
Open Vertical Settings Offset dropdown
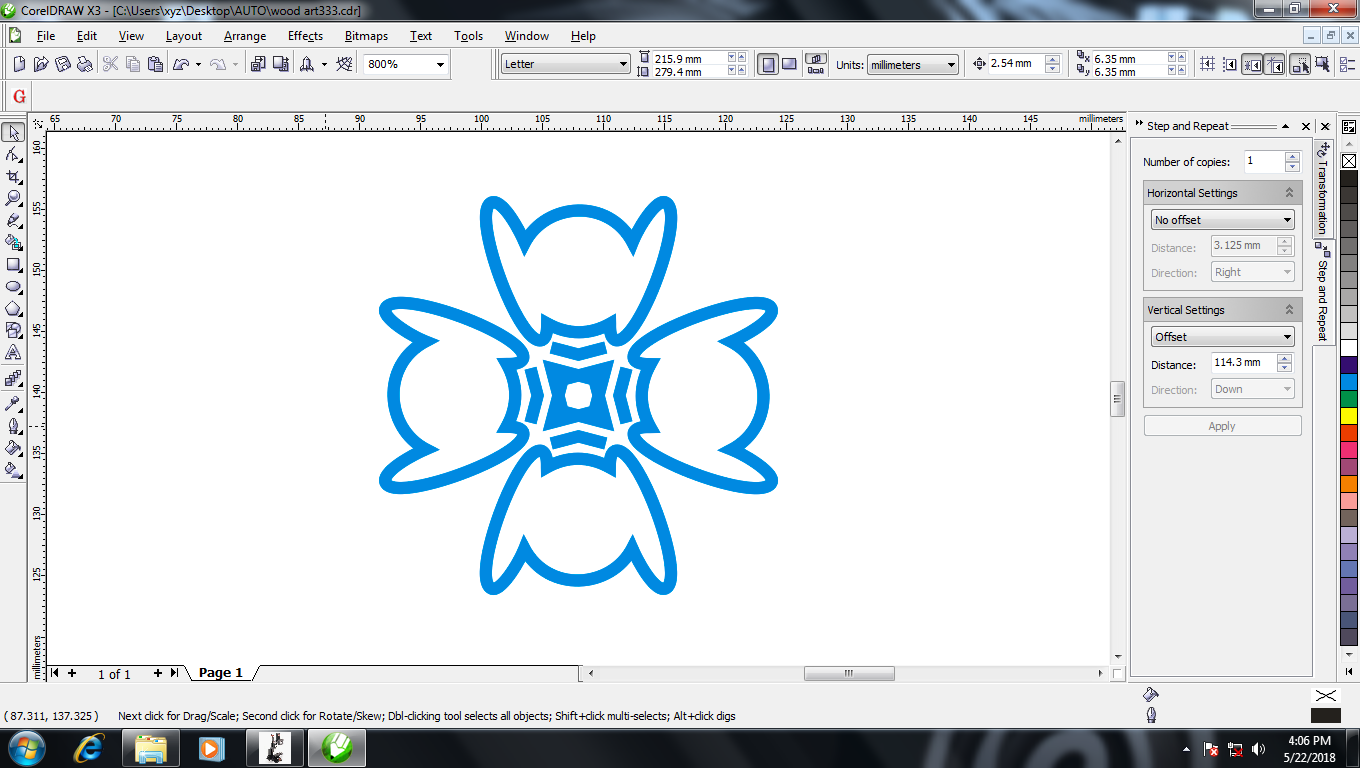(1222, 337)
